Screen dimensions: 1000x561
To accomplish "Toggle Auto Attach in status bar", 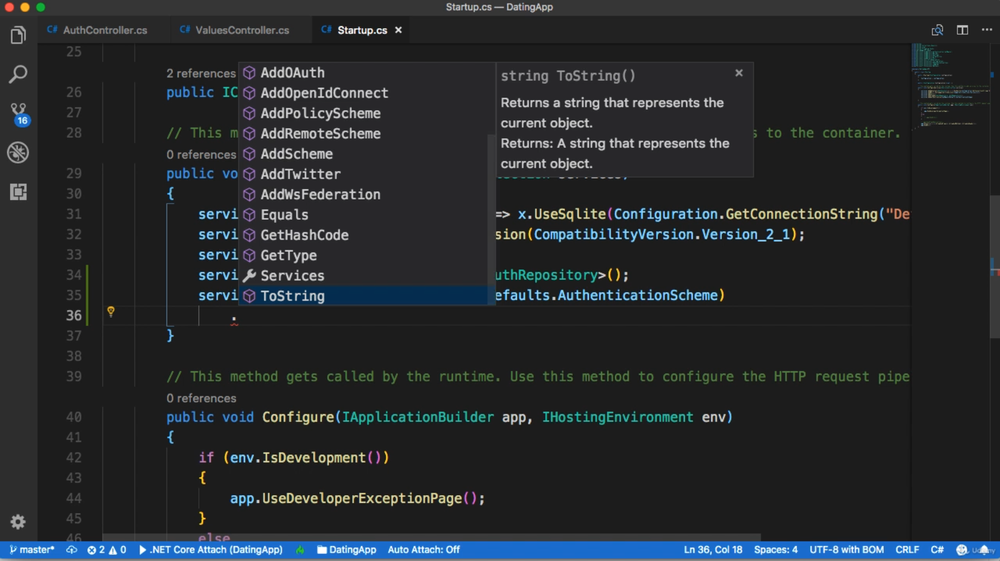I will [423, 550].
